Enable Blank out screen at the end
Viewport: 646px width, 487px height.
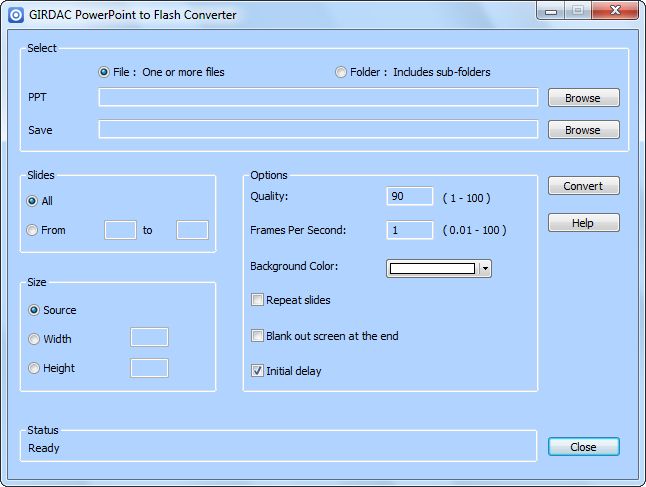257,336
